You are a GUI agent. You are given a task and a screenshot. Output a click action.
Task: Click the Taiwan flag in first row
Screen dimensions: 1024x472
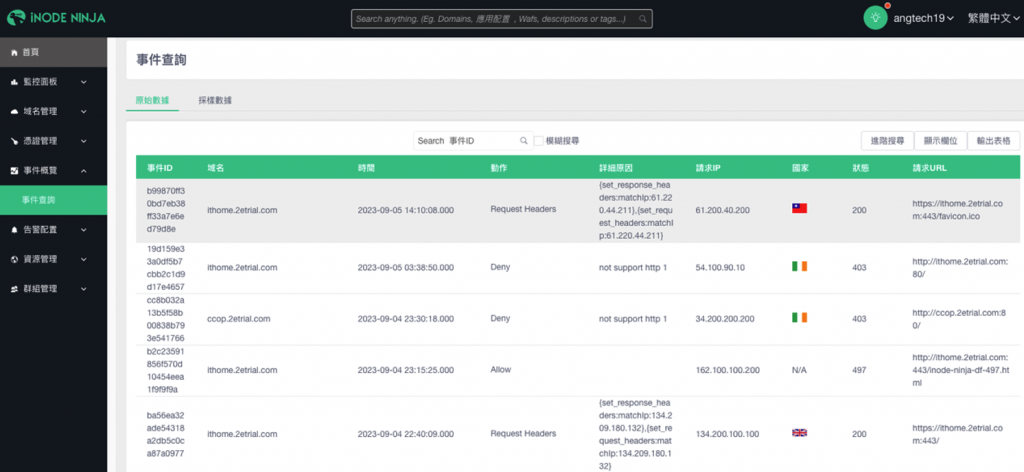coord(799,209)
